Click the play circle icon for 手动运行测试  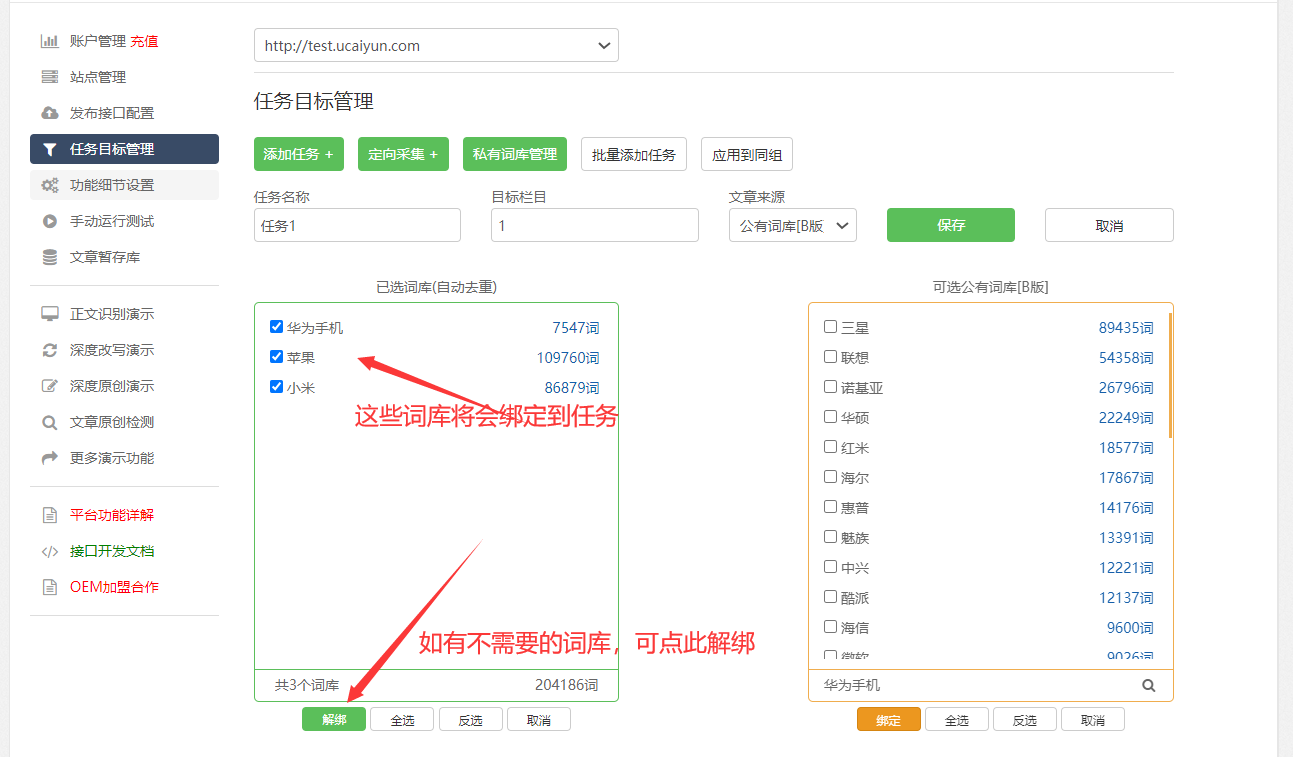pos(49,221)
